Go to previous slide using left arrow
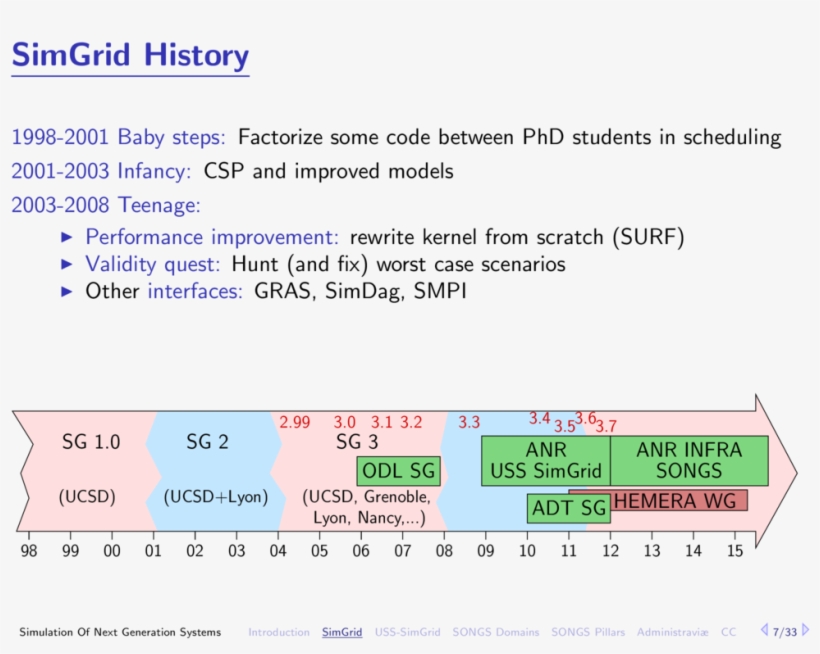Viewport: 820px width, 654px height. point(764,630)
